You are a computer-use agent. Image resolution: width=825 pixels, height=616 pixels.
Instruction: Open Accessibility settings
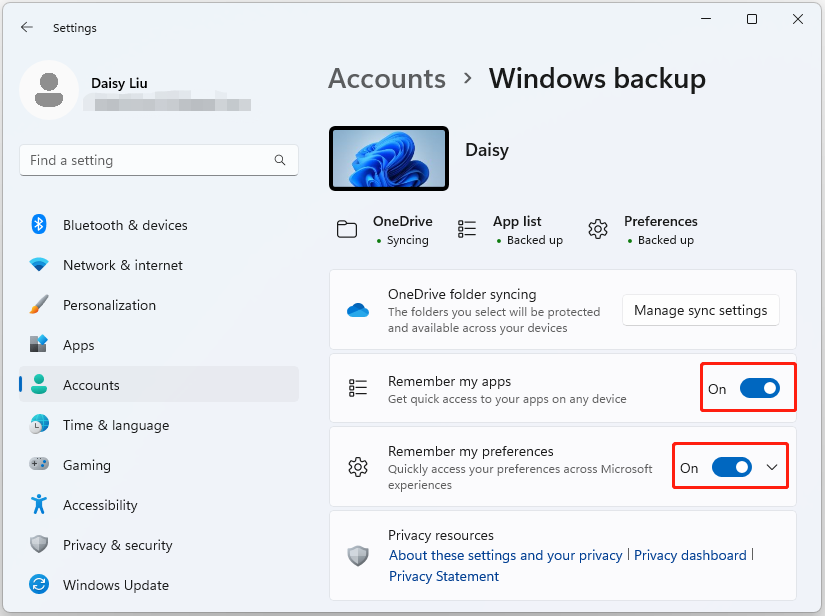point(159,504)
